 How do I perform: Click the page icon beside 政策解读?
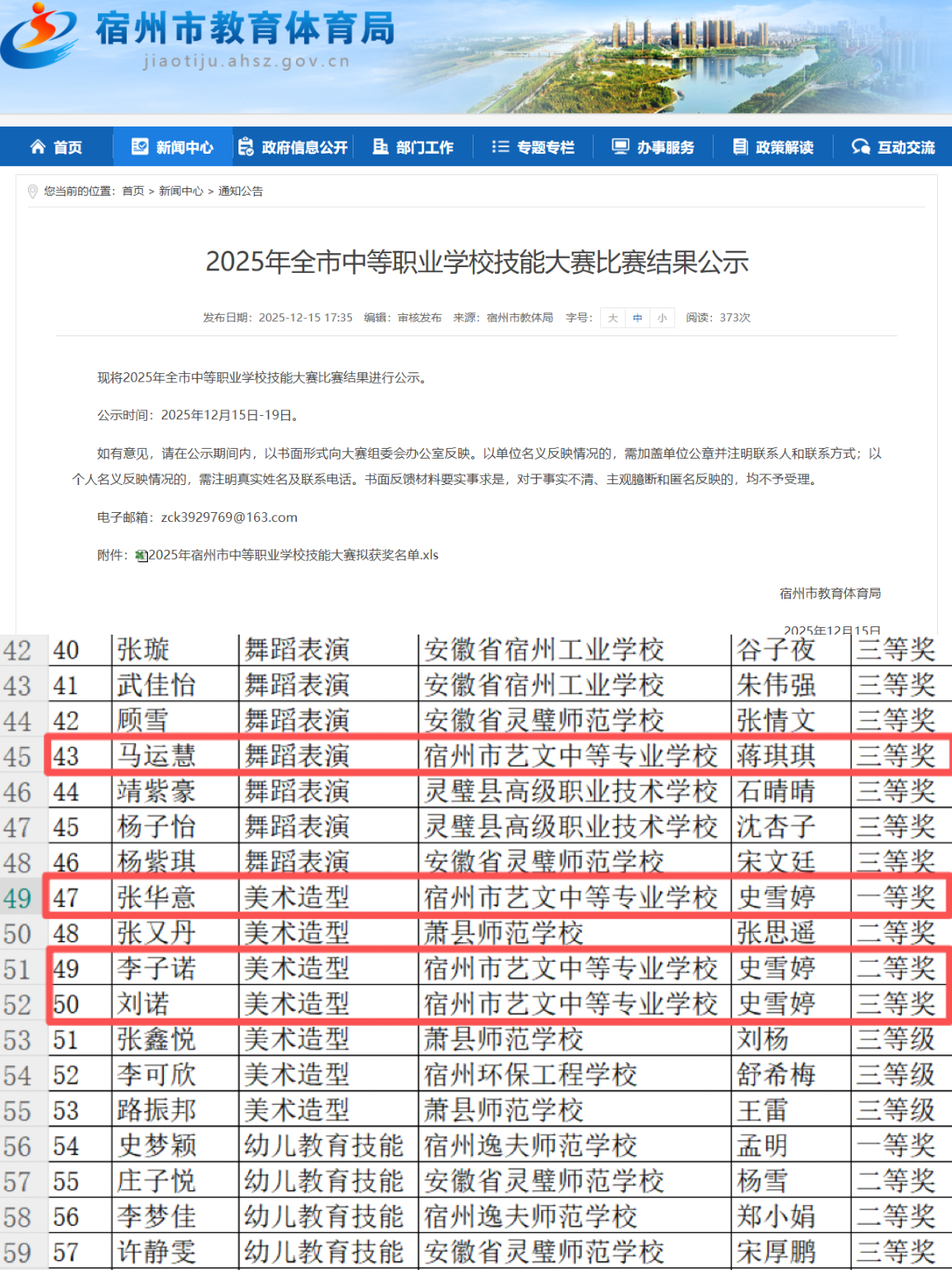740,147
